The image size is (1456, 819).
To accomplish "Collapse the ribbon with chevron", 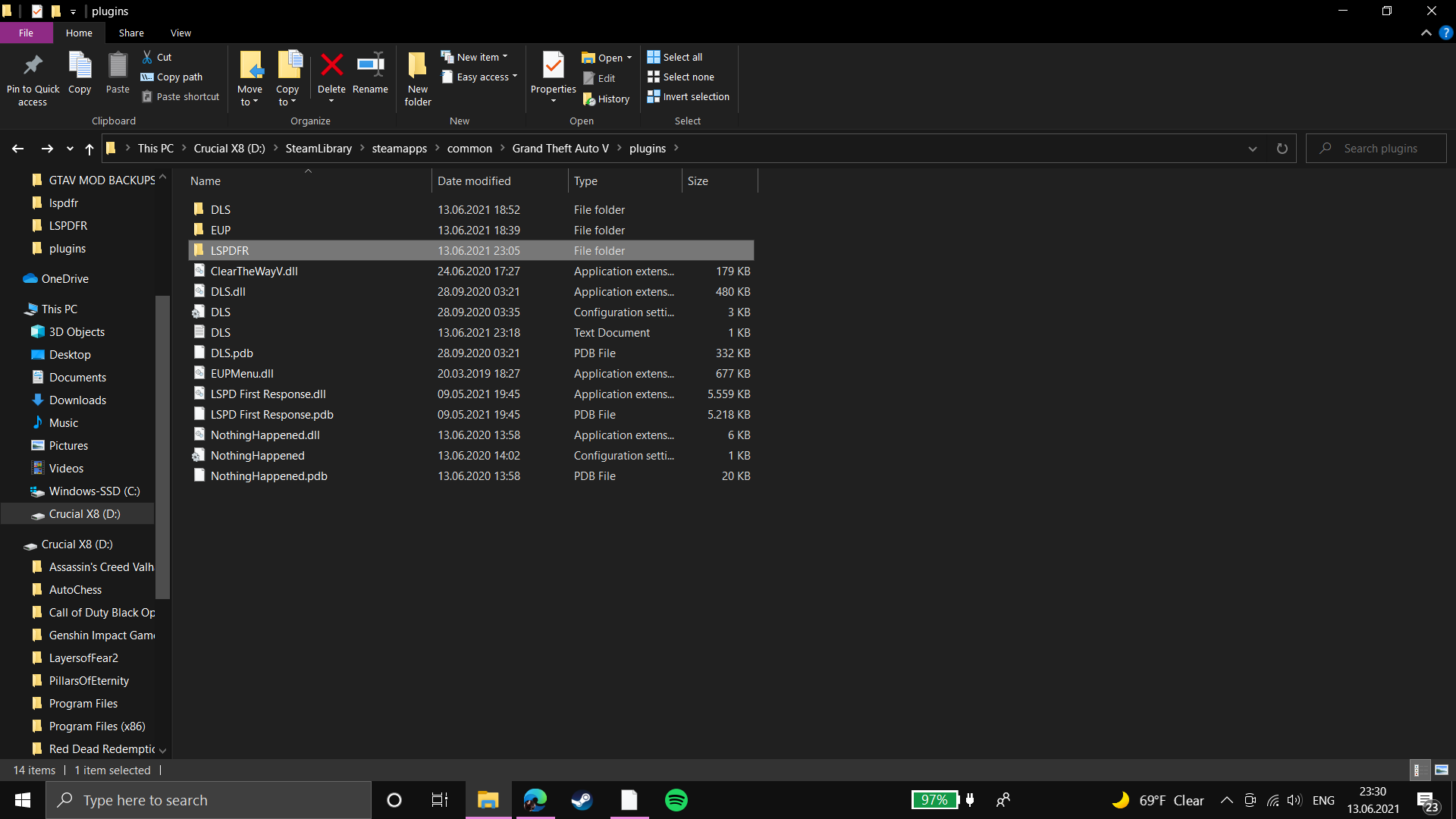I will [1426, 33].
